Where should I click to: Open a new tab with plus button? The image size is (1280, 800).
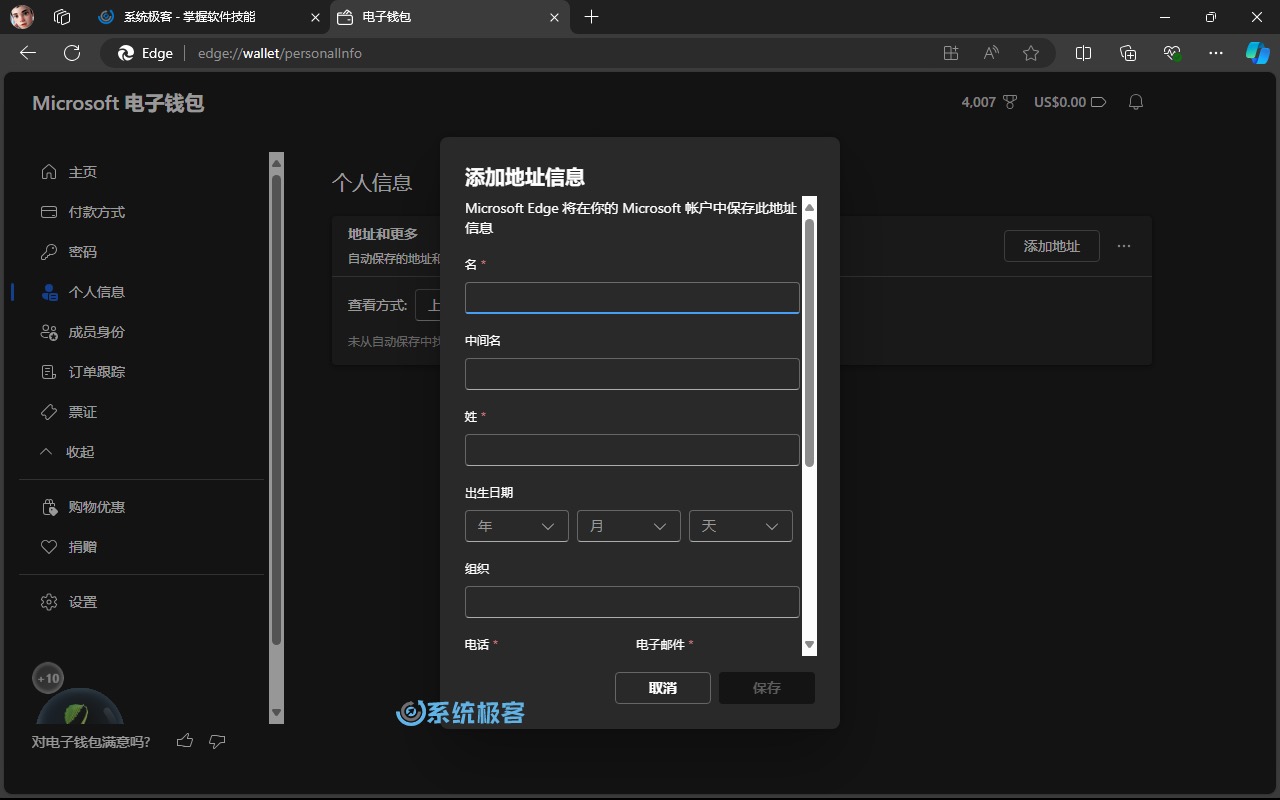(592, 17)
